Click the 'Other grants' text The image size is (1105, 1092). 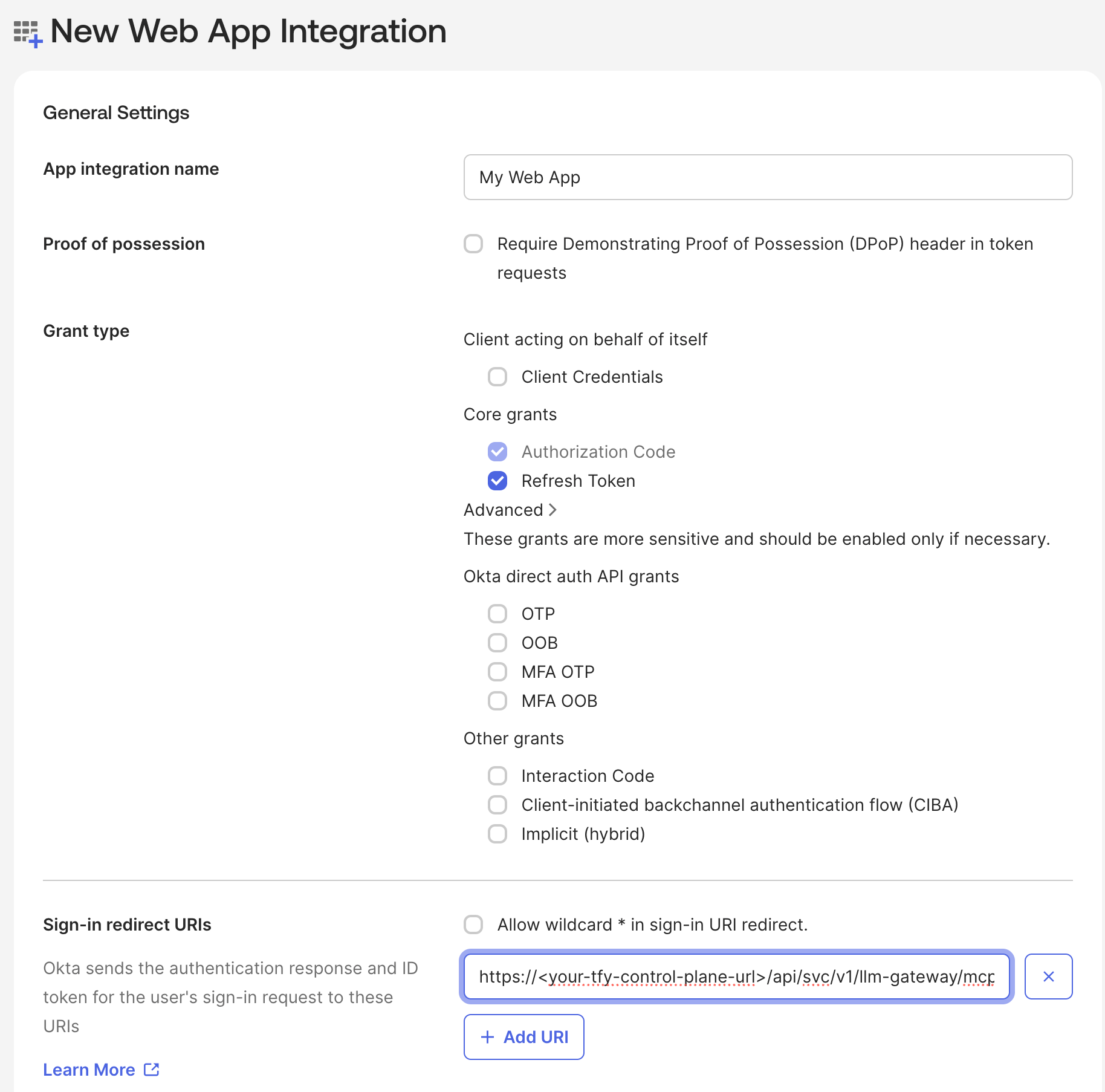[x=514, y=738]
